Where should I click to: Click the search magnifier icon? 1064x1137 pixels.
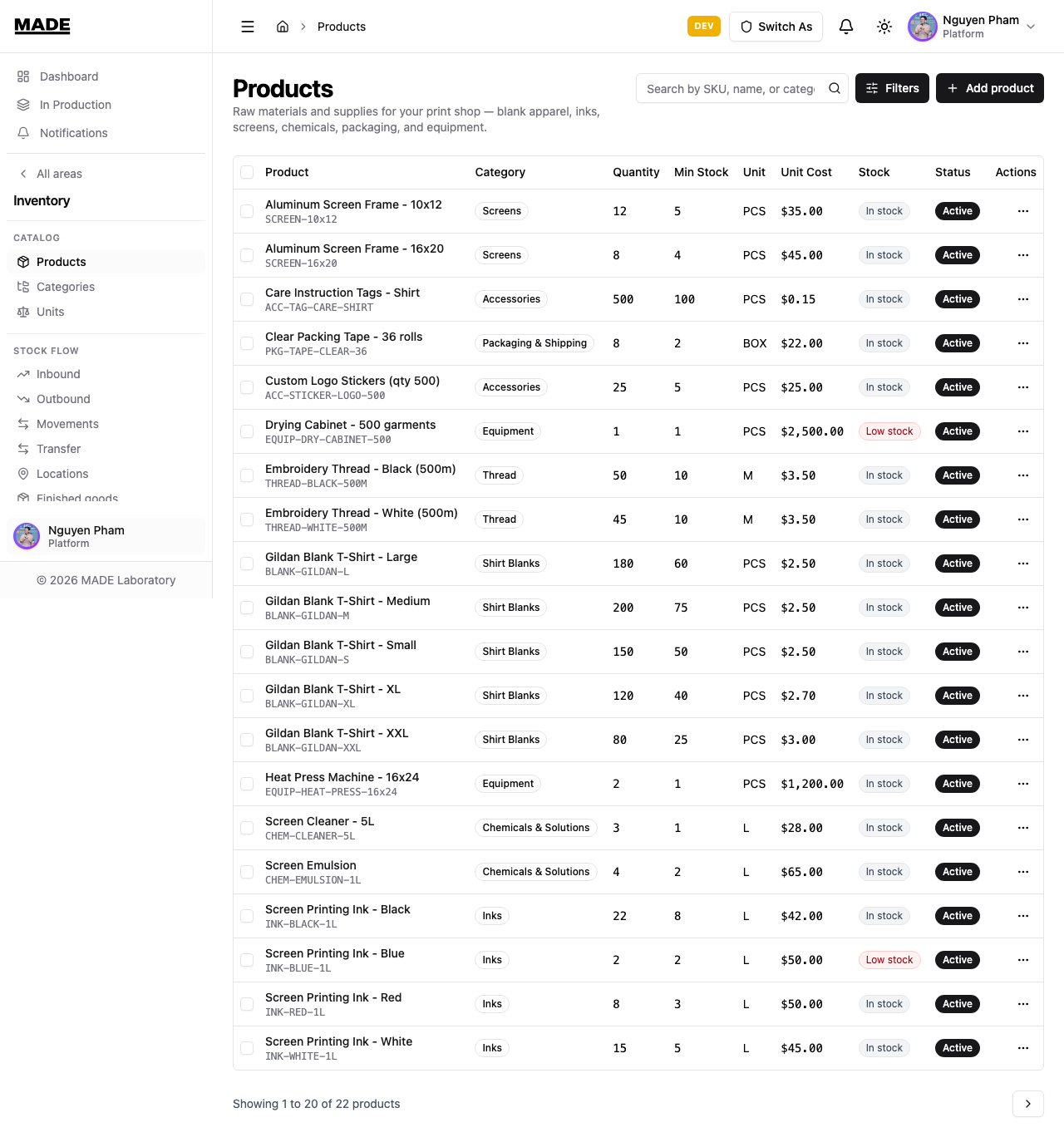pos(835,88)
